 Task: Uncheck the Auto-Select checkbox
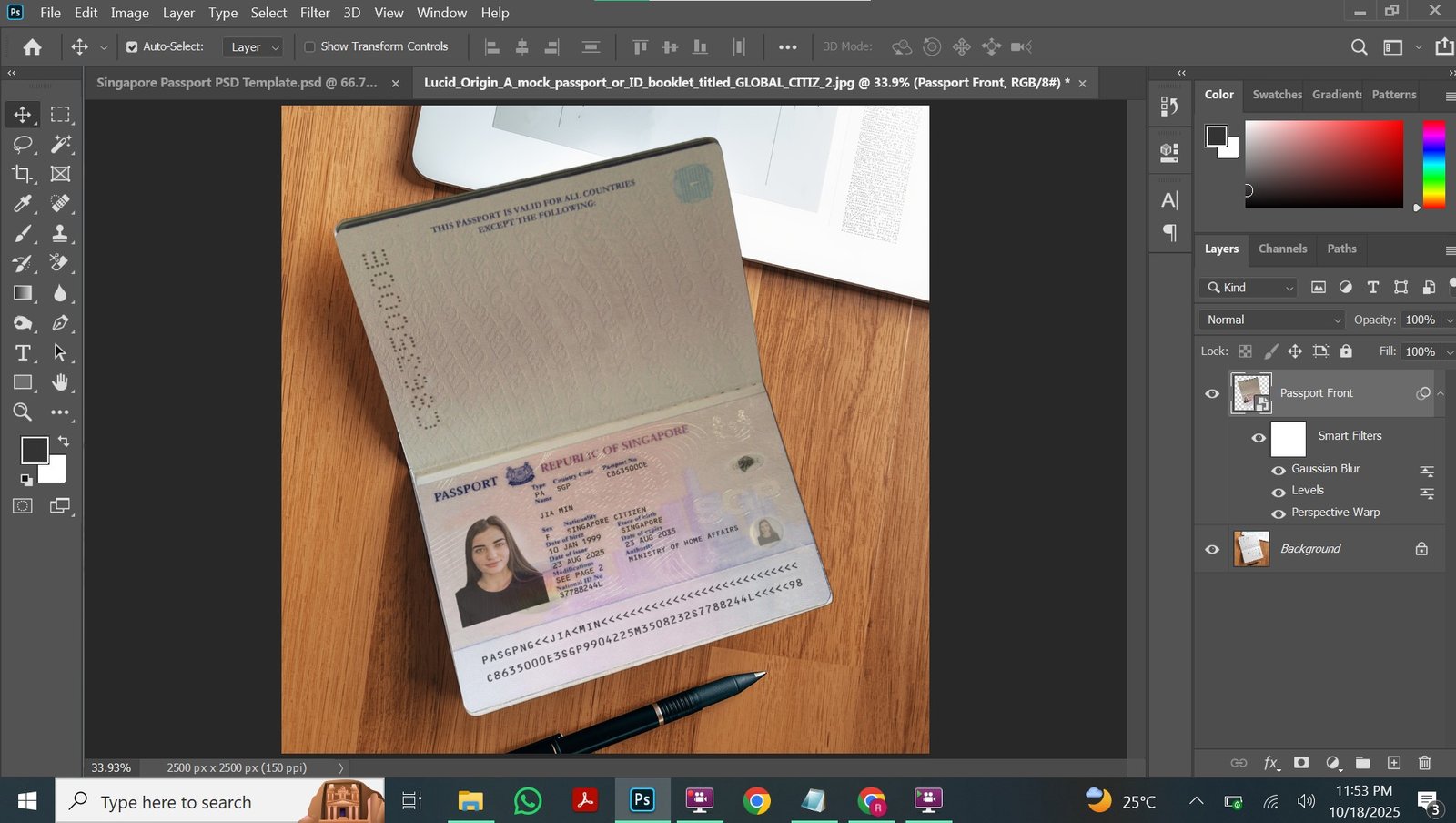pyautogui.click(x=132, y=46)
